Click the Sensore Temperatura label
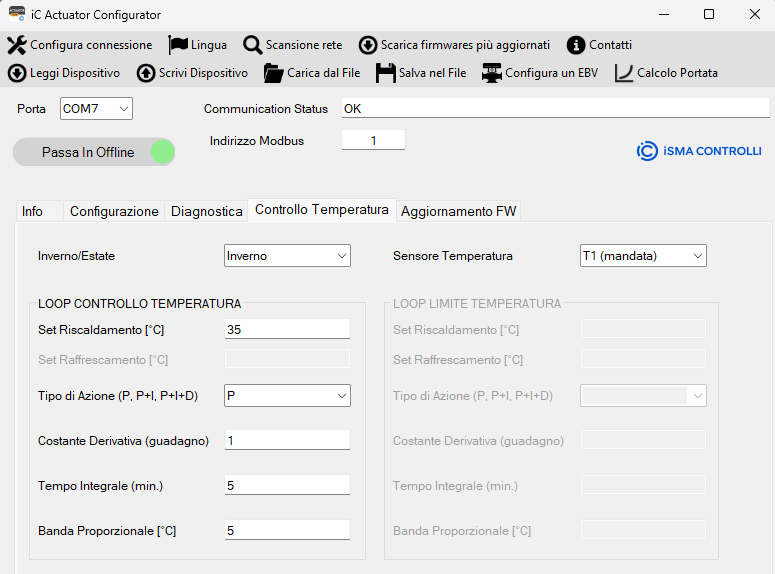The image size is (775, 574). tap(453, 256)
